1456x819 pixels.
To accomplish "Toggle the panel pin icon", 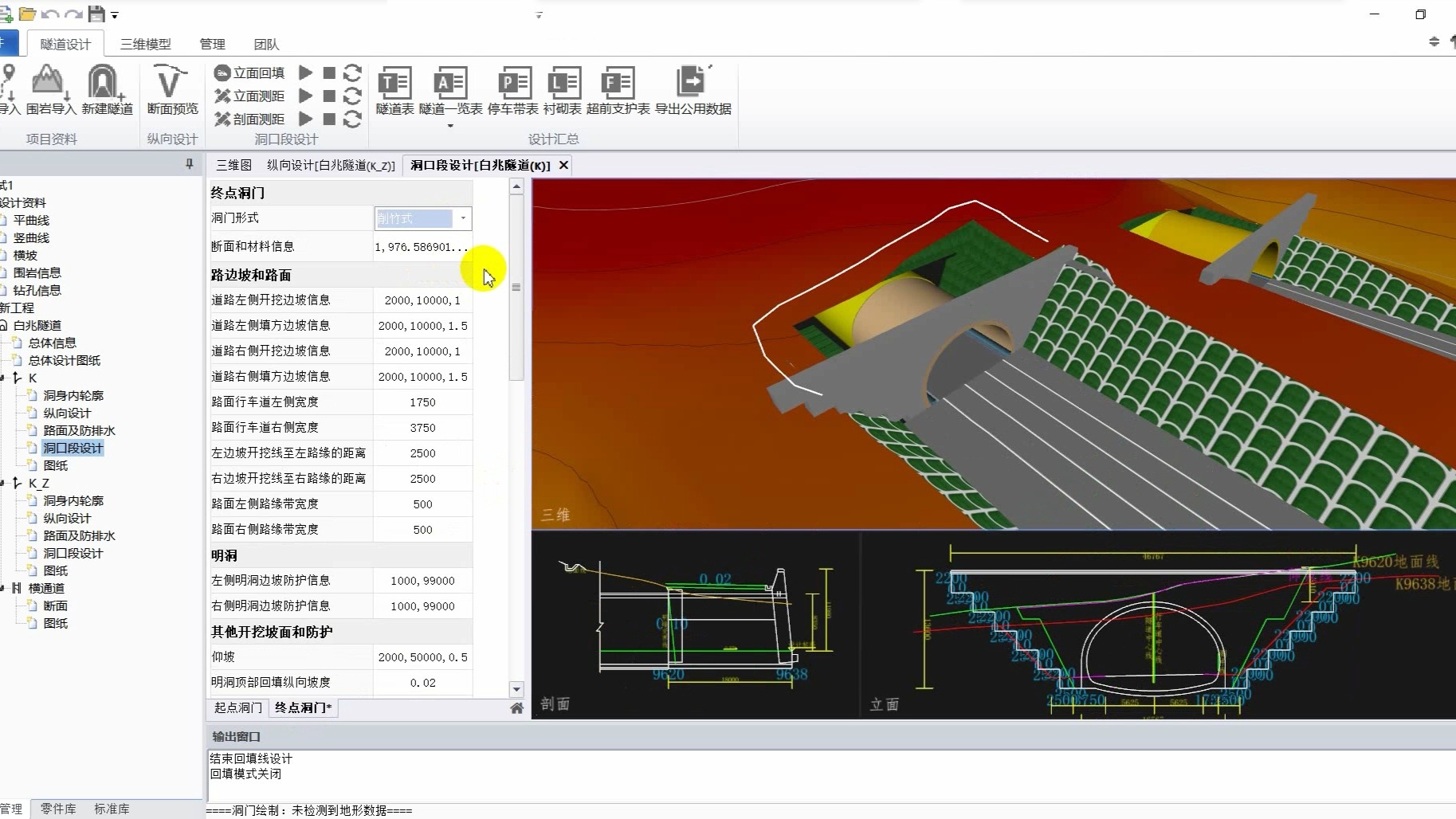I will (190, 164).
